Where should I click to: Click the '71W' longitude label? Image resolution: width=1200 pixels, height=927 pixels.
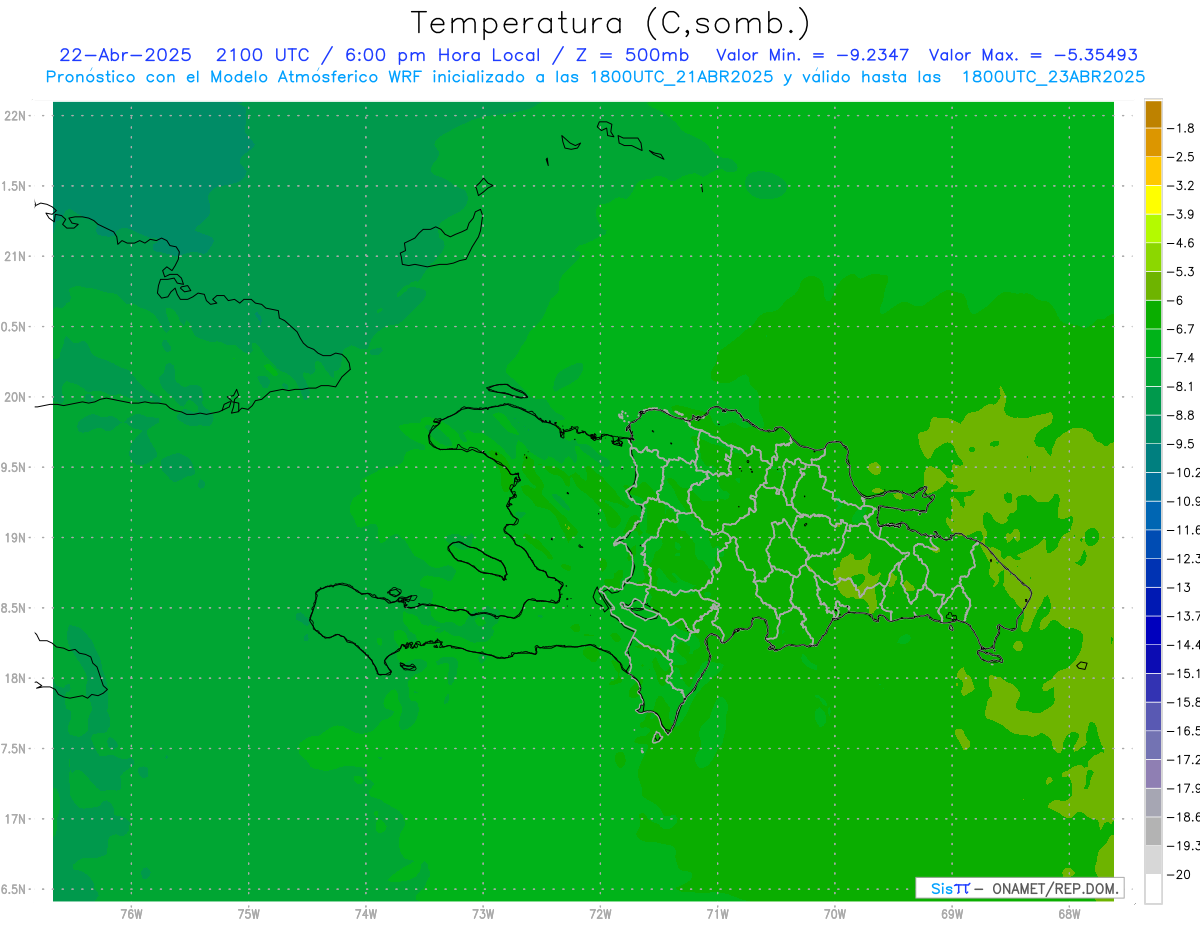(717, 914)
